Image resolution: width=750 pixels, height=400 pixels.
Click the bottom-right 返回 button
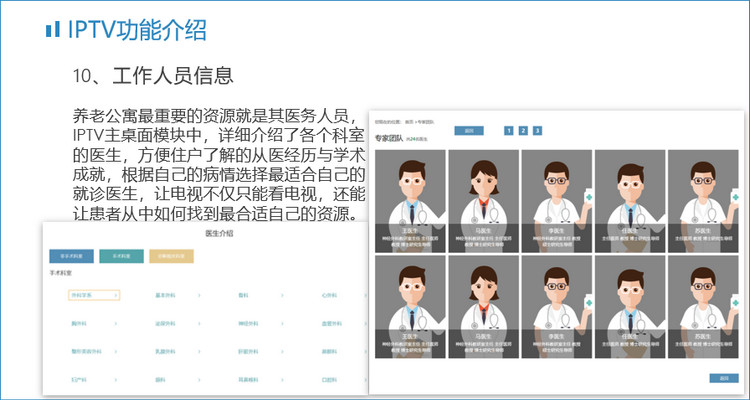click(x=723, y=378)
